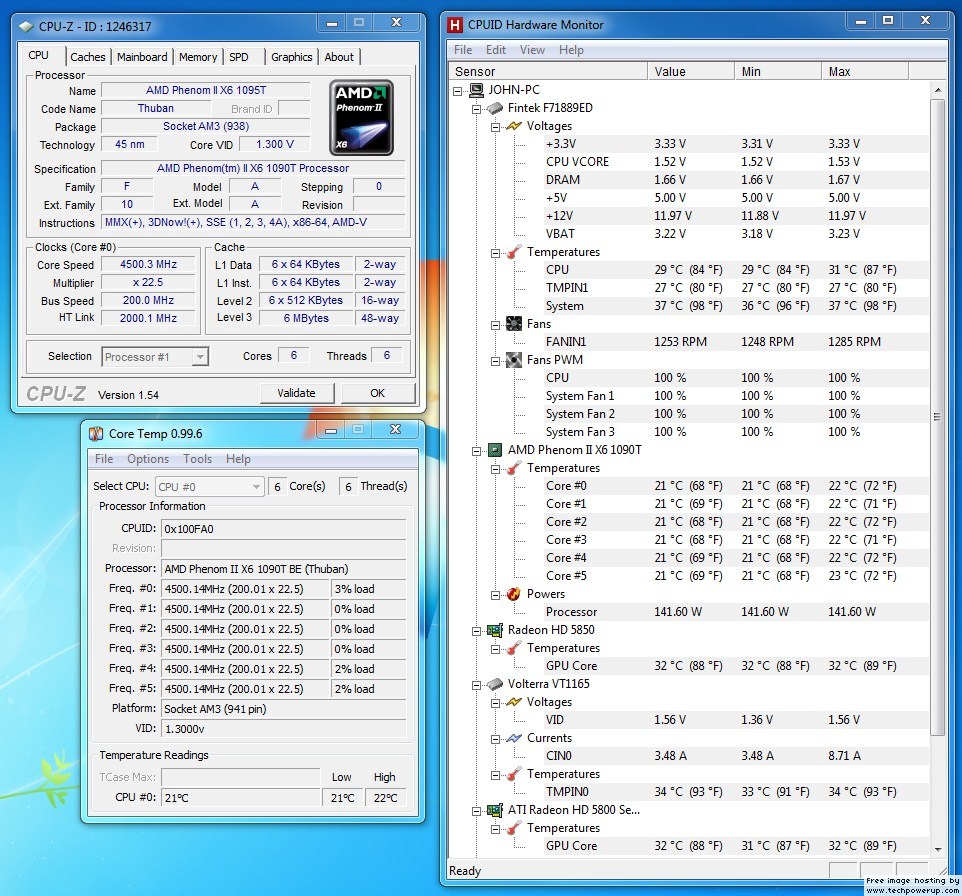Switch to the Memory tab in CPU-Z

click(x=198, y=57)
